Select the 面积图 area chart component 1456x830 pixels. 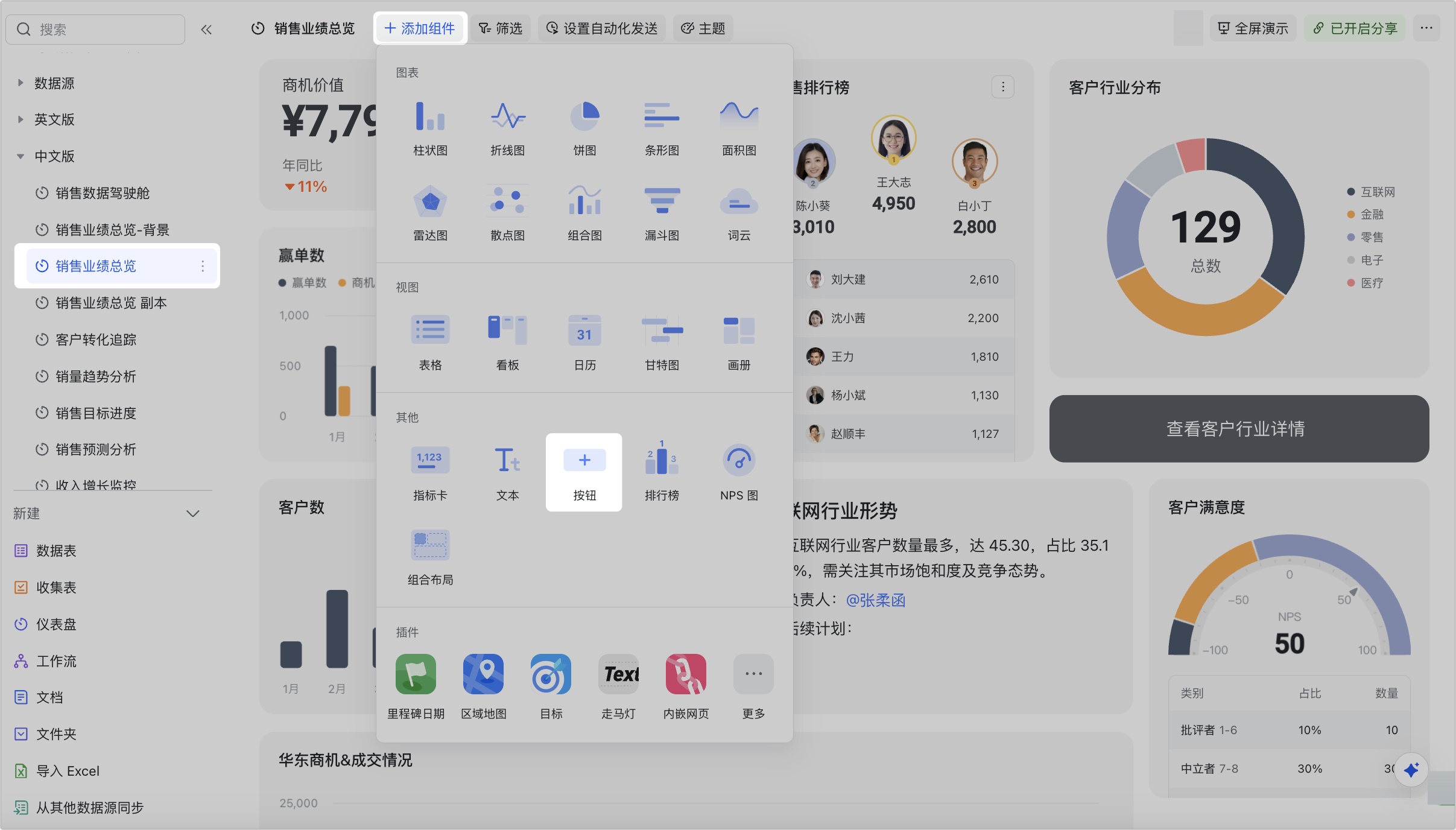click(x=739, y=128)
